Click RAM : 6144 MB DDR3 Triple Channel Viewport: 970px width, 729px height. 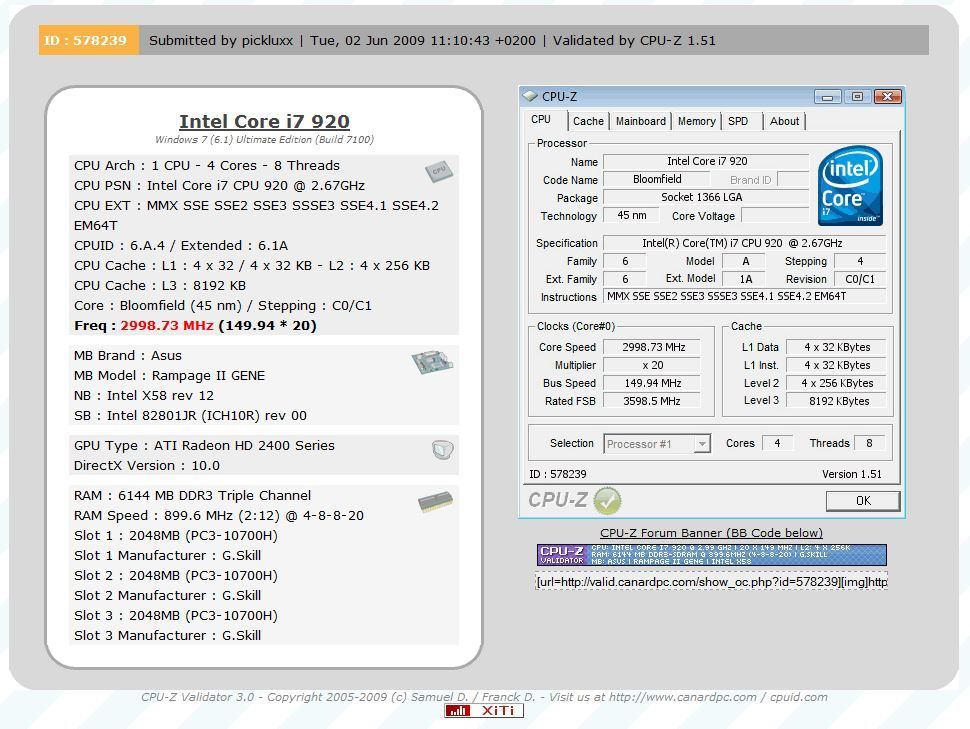[x=192, y=496]
